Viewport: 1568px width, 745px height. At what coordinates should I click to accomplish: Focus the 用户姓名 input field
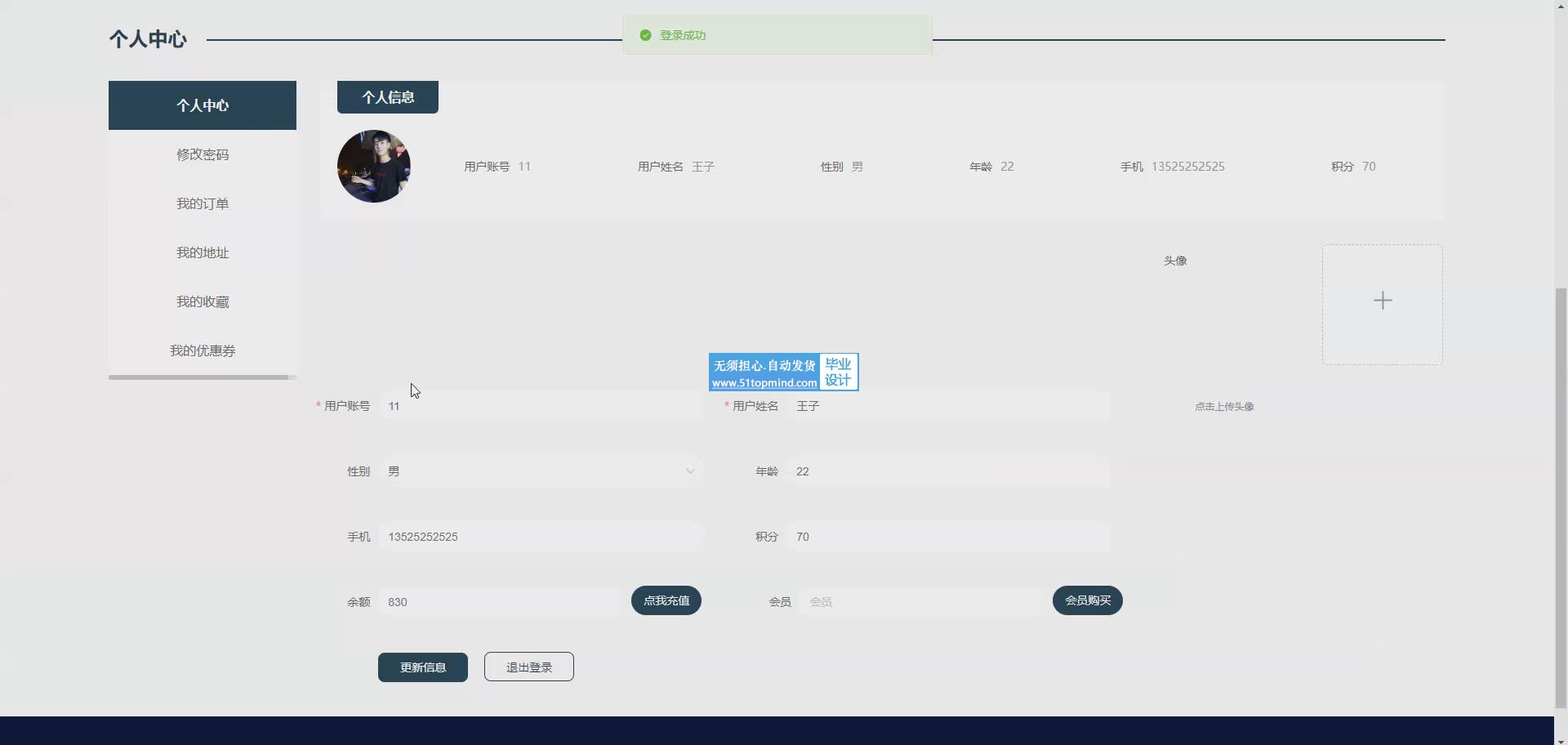pos(948,406)
